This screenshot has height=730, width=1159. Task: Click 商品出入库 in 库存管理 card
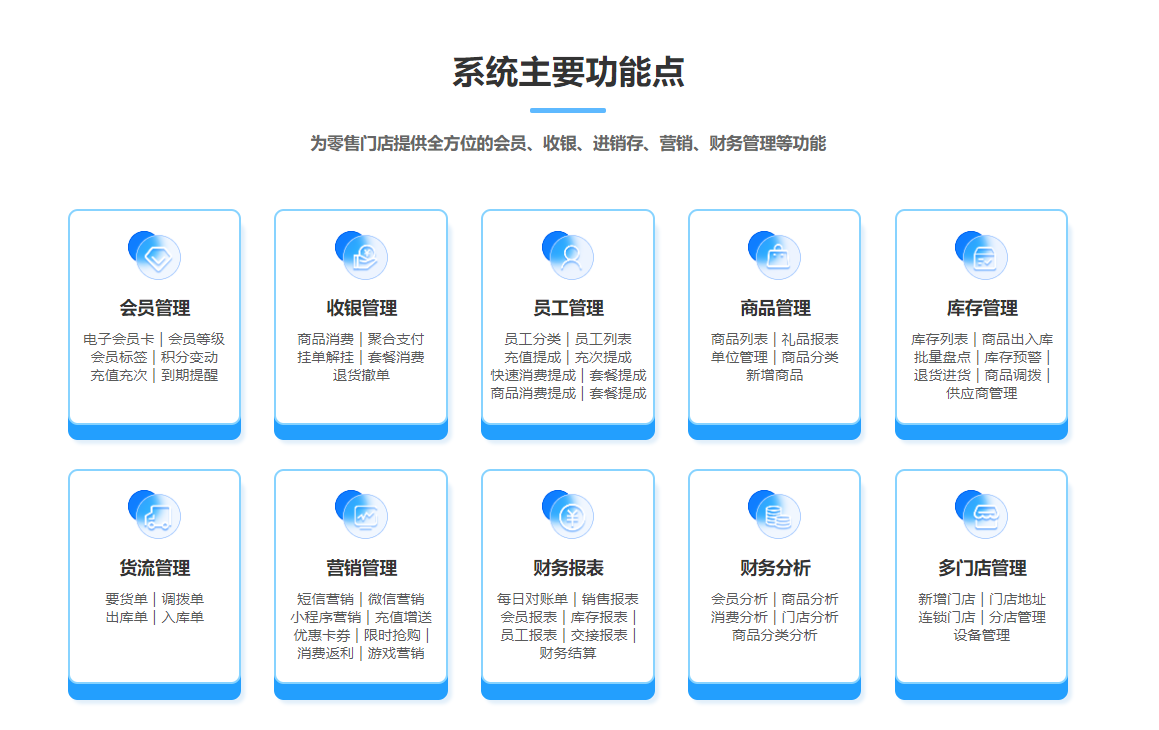(x=1017, y=339)
